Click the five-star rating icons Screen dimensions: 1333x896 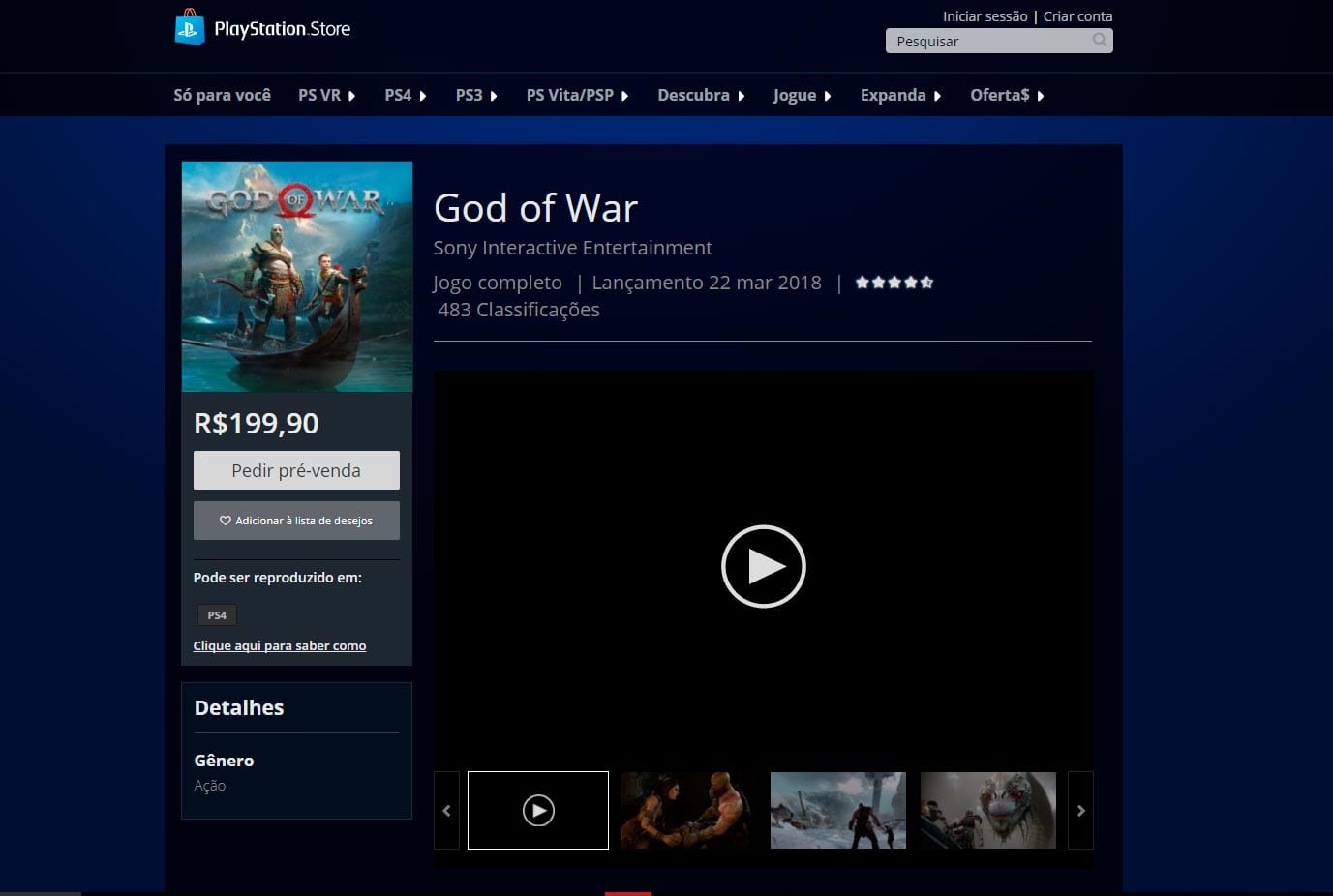tap(894, 283)
